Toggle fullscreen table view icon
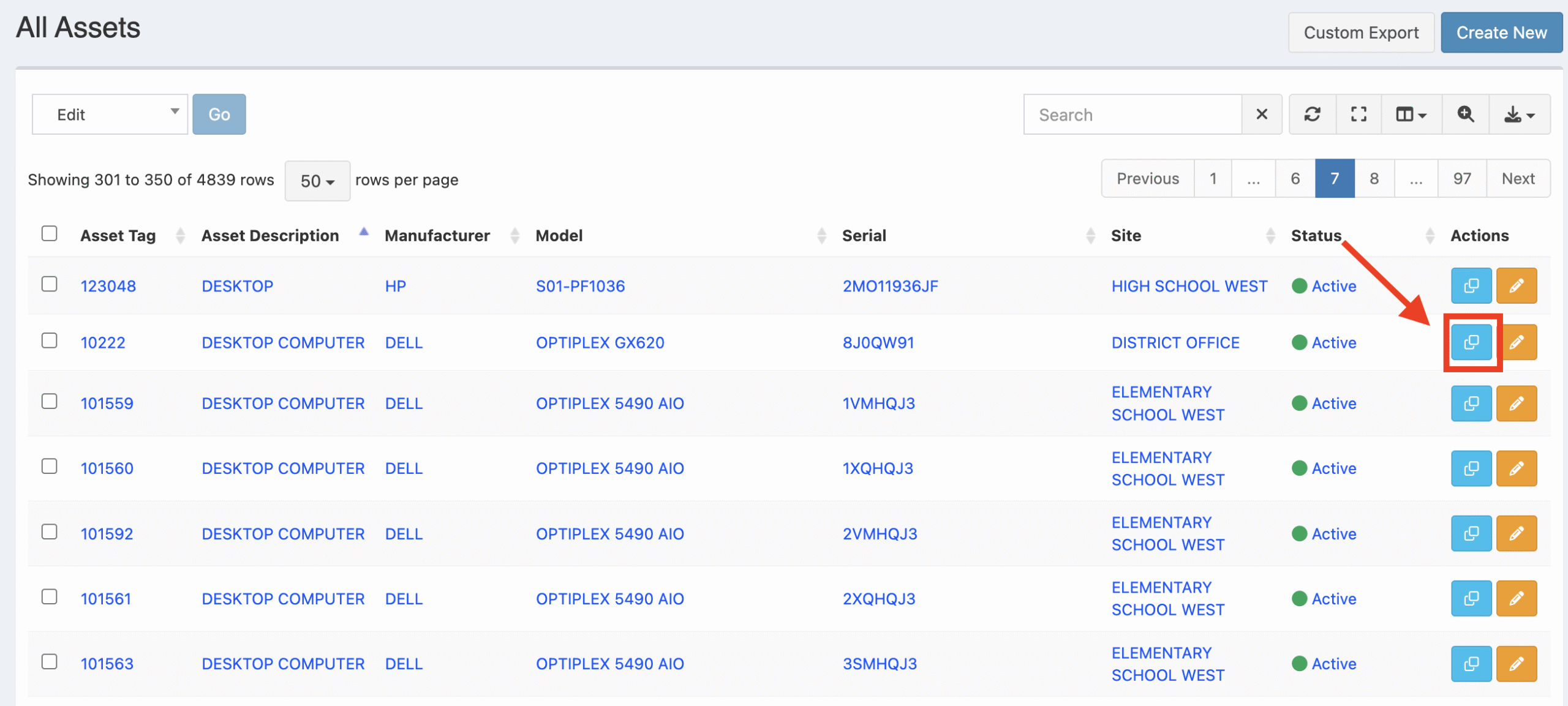Viewport: 1568px width, 706px height. (1359, 115)
